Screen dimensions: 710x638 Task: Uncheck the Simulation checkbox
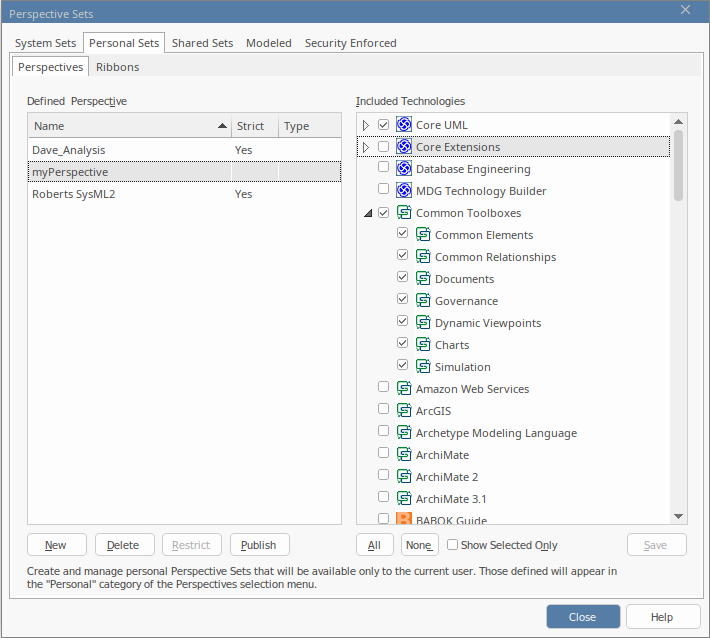tap(403, 366)
